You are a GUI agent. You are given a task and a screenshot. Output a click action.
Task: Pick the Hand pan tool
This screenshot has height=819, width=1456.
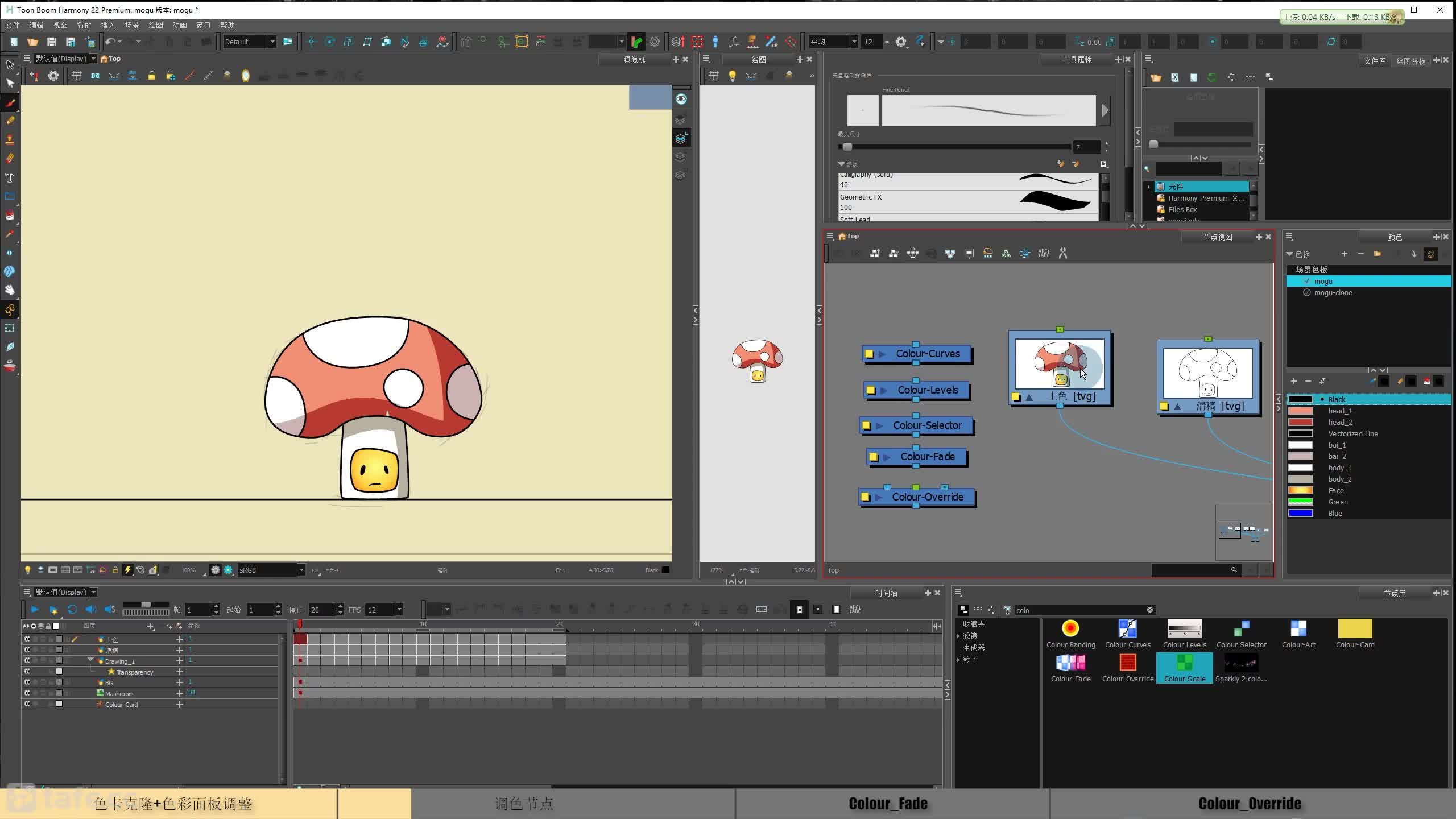[x=10, y=290]
